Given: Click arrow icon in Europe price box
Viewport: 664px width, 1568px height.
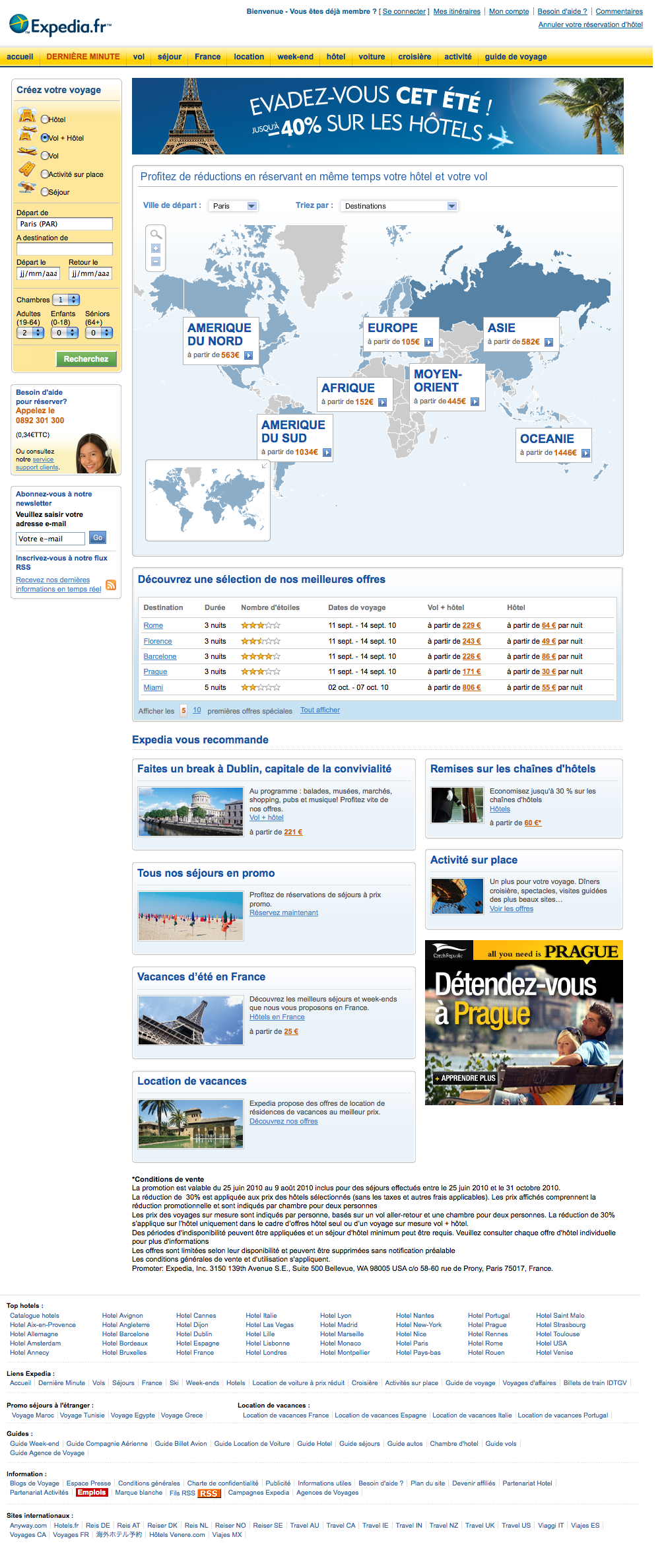Looking at the screenshot, I should point(428,342).
